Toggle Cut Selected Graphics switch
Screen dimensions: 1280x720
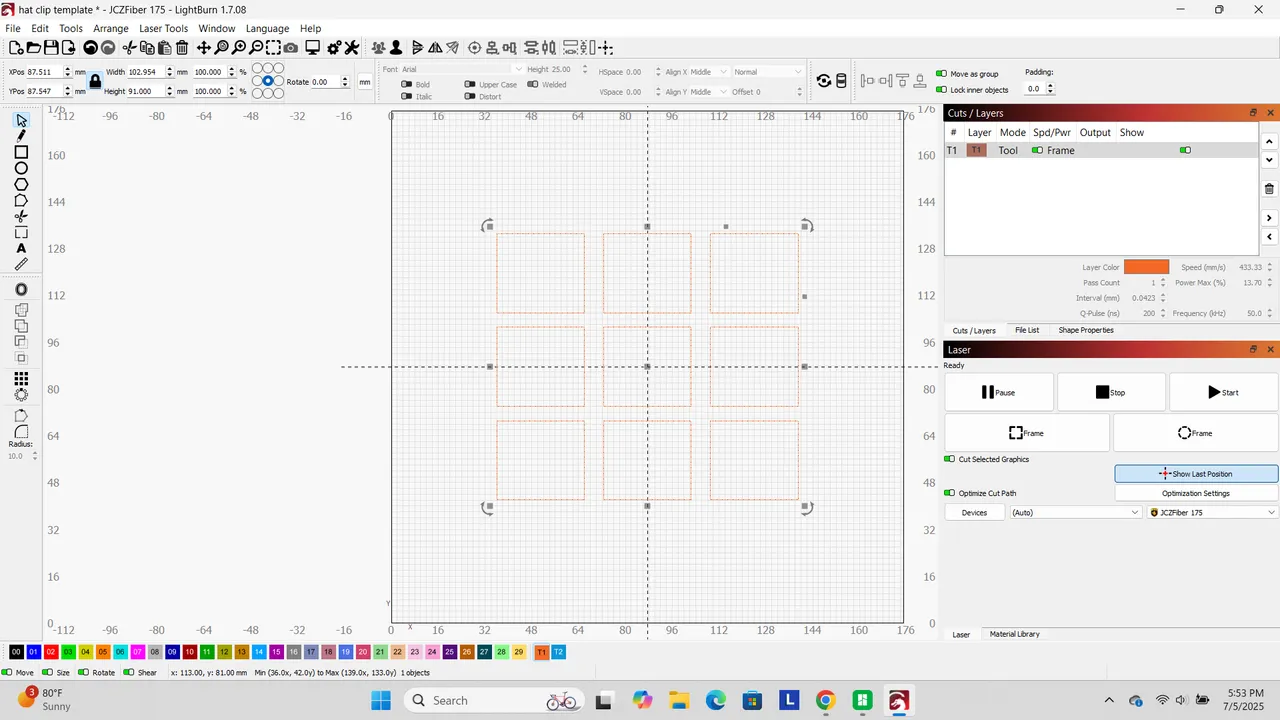pos(950,459)
